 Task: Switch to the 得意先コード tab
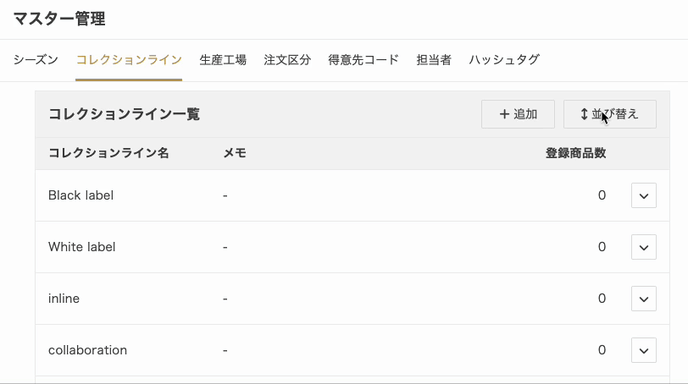tap(364, 60)
